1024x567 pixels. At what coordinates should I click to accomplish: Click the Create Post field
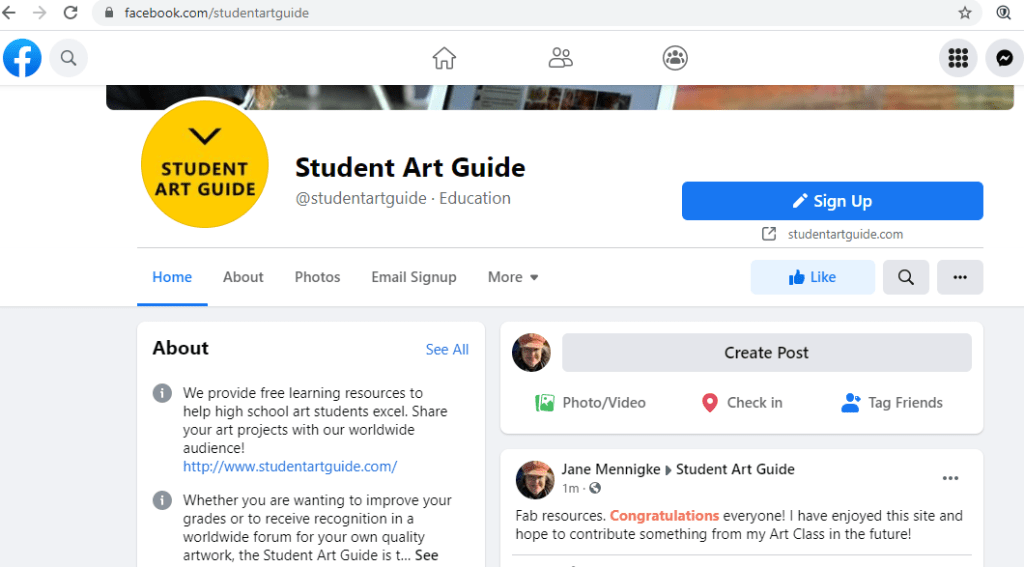(766, 353)
